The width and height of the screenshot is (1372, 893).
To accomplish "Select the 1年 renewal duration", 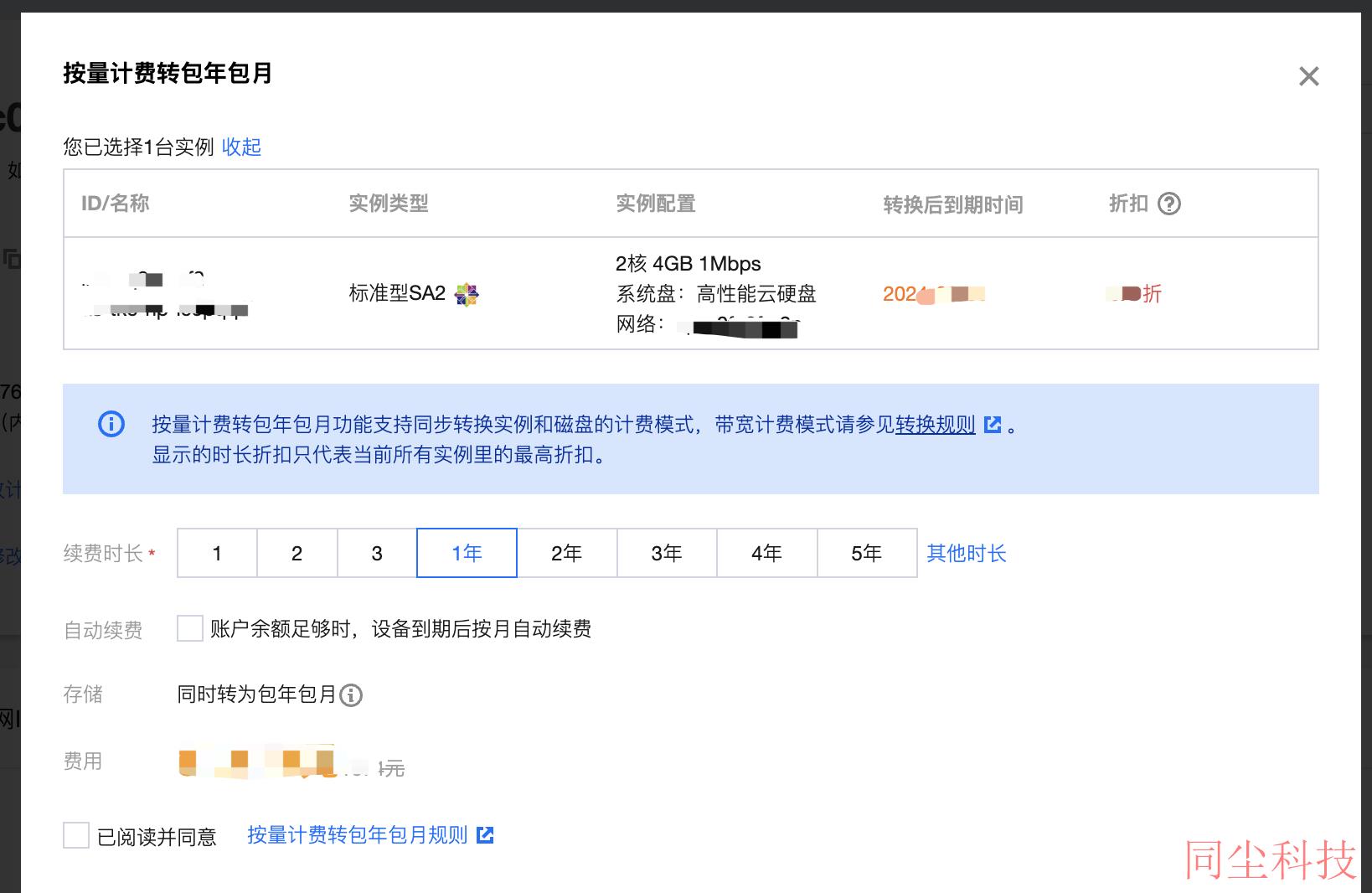I will coord(467,553).
